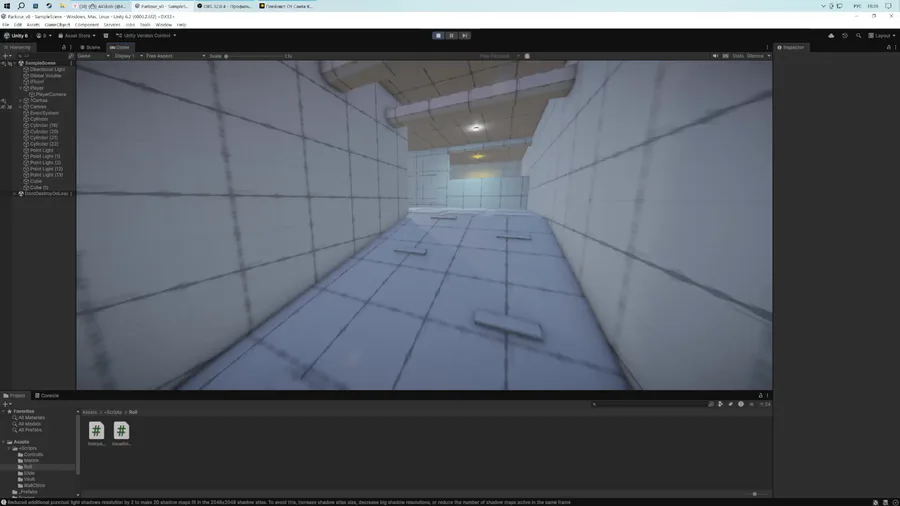Open the Edit menu
The image size is (900, 506).
coord(18,25)
